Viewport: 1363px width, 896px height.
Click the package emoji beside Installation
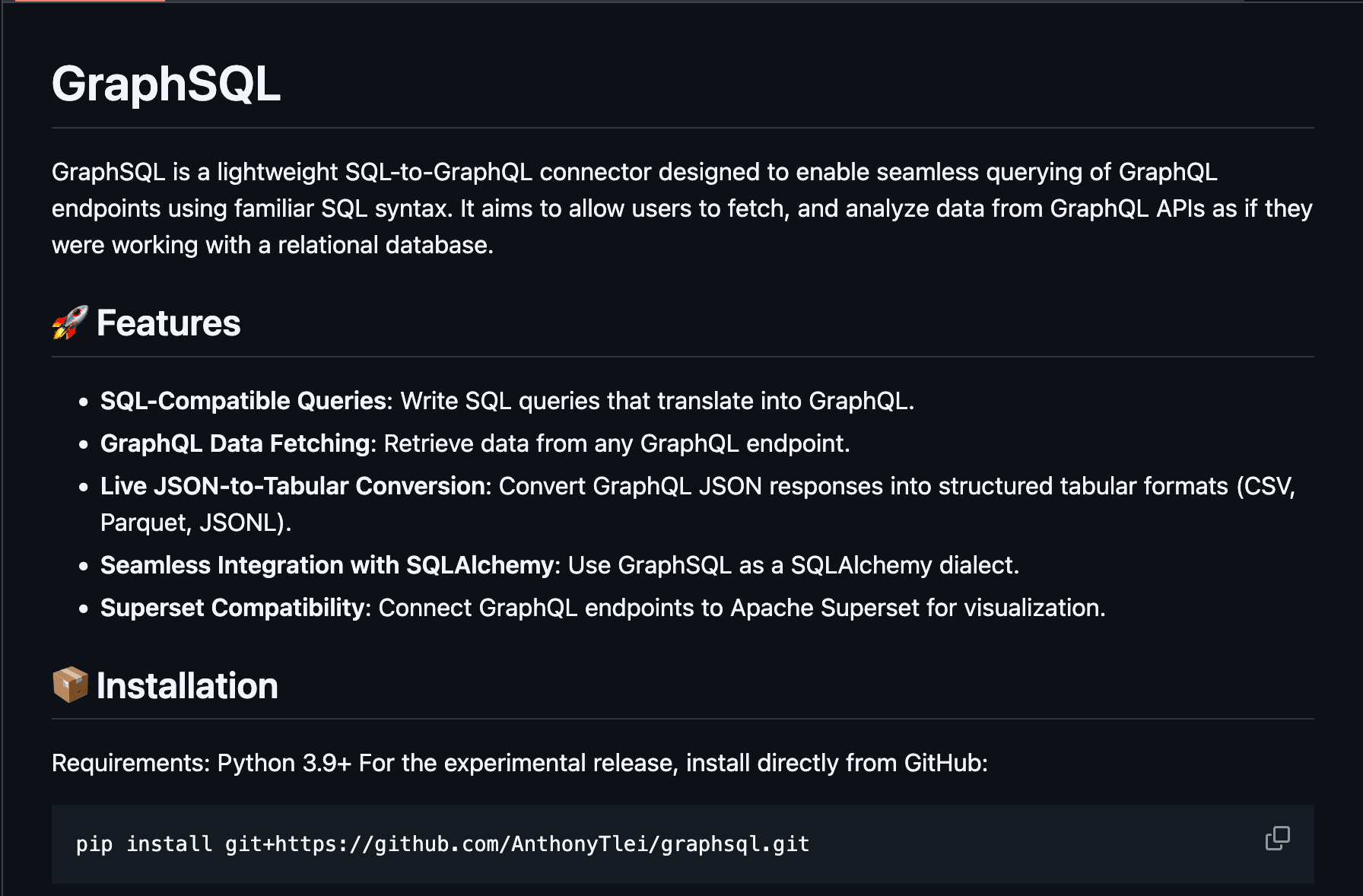[70, 685]
